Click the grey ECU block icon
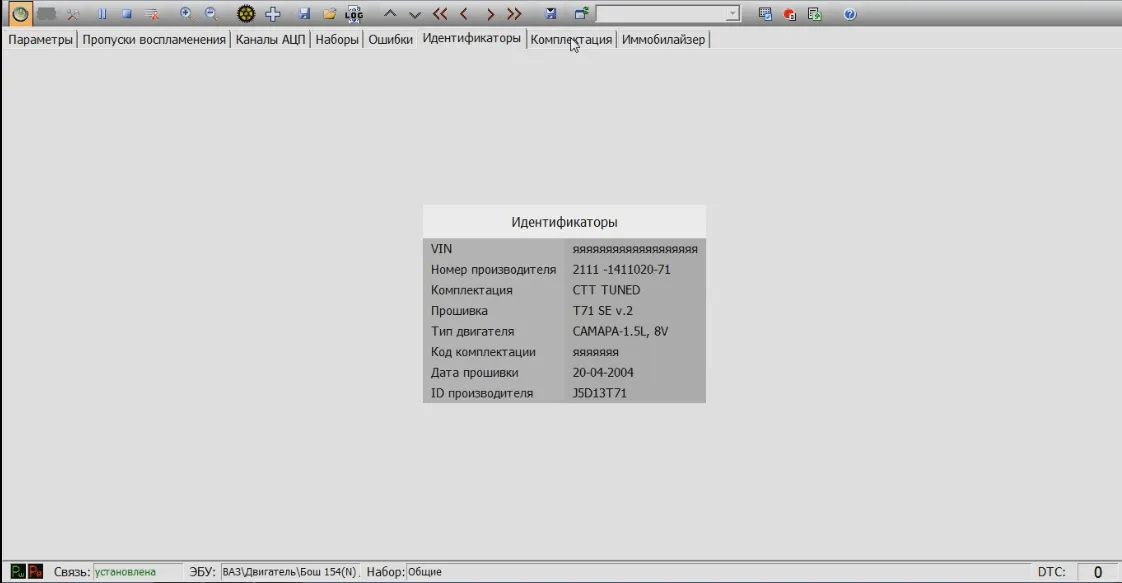The width and height of the screenshot is (1122, 583). 47,14
